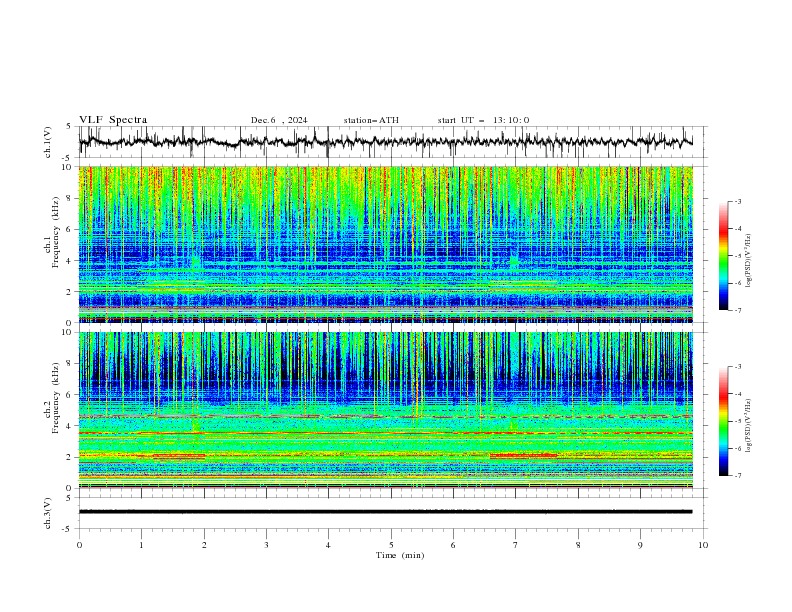Click the "ch.1(V)" waveform axis label
This screenshot has height=612, width=792.
tap(48, 142)
